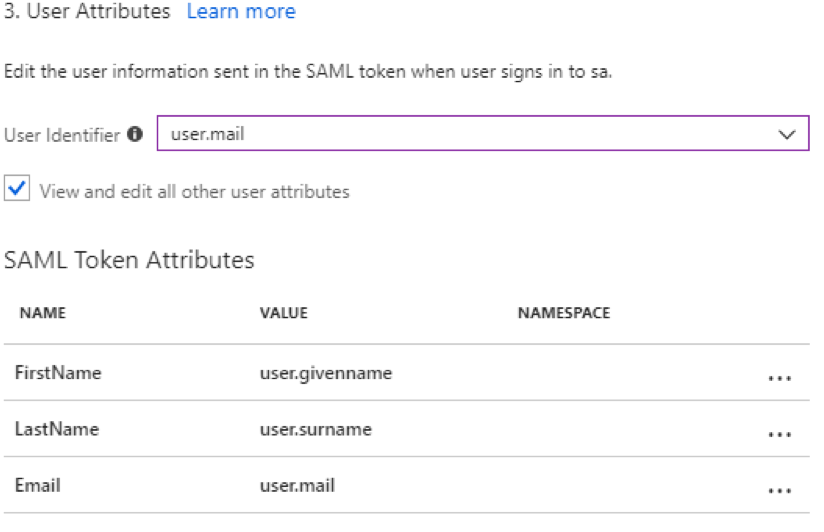Sort by the NAME column header

[42, 313]
